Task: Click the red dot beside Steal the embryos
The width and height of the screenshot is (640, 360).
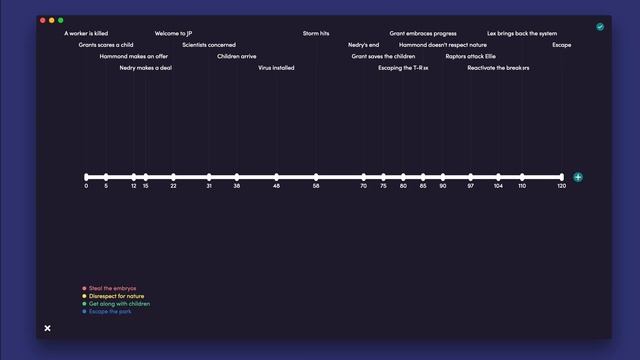Action: (84, 288)
